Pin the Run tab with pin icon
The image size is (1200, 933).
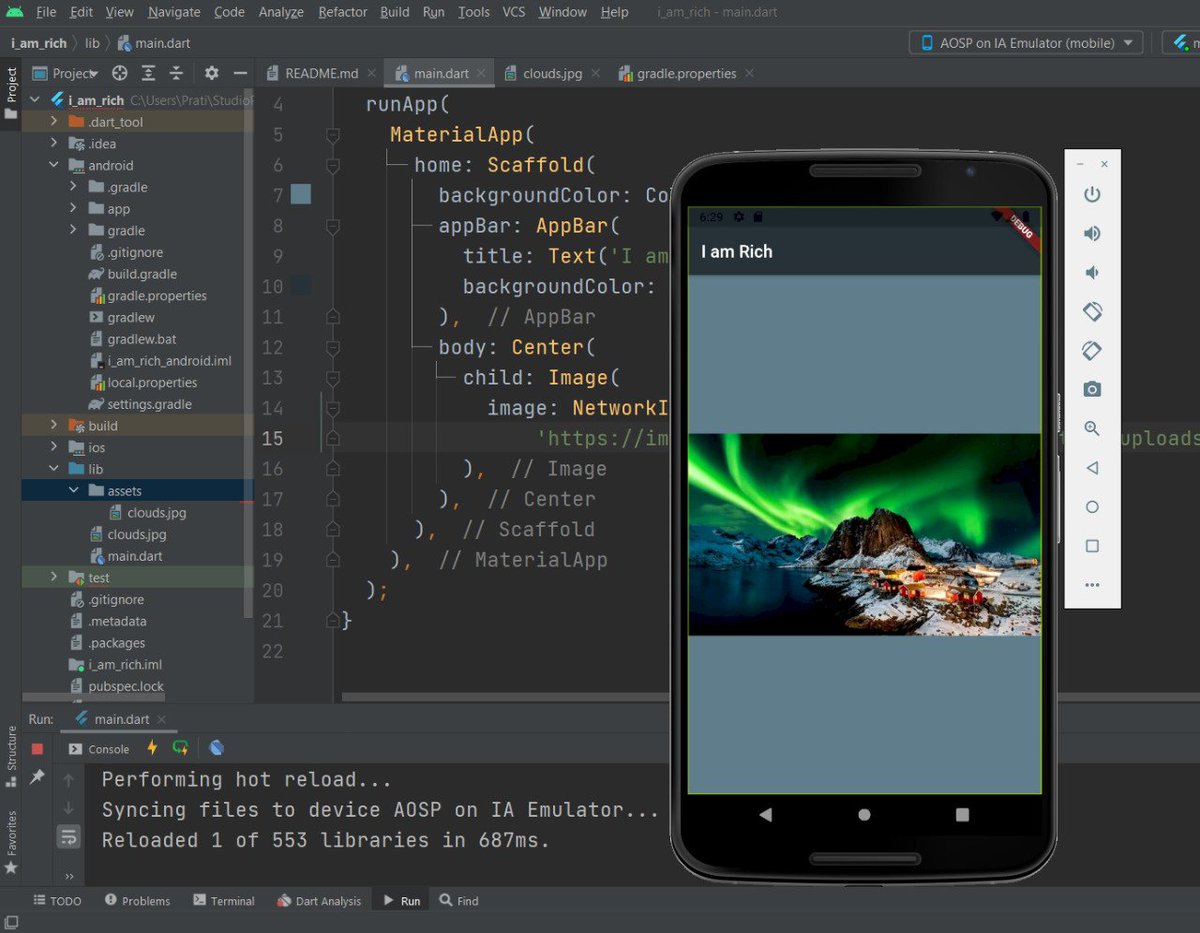[x=37, y=777]
